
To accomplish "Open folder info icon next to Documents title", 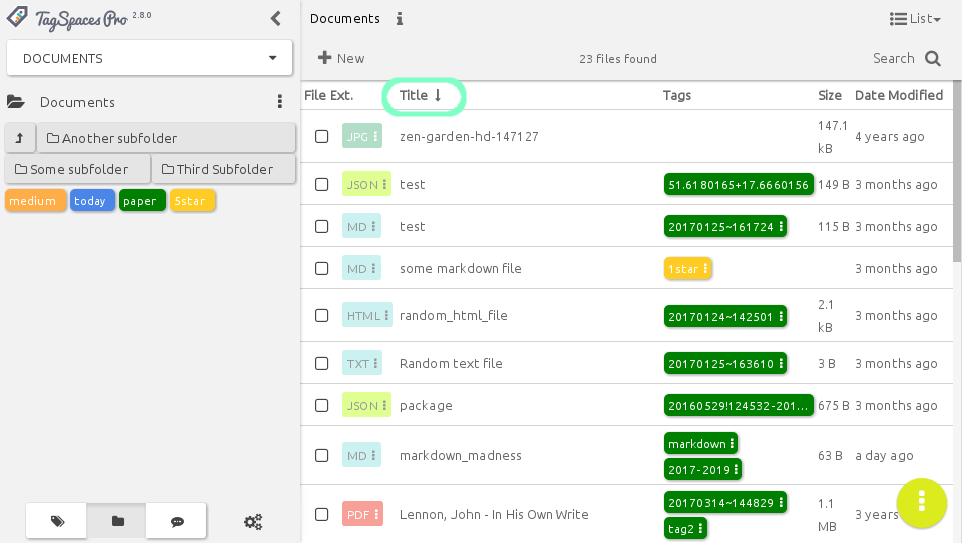I will 400,19.
